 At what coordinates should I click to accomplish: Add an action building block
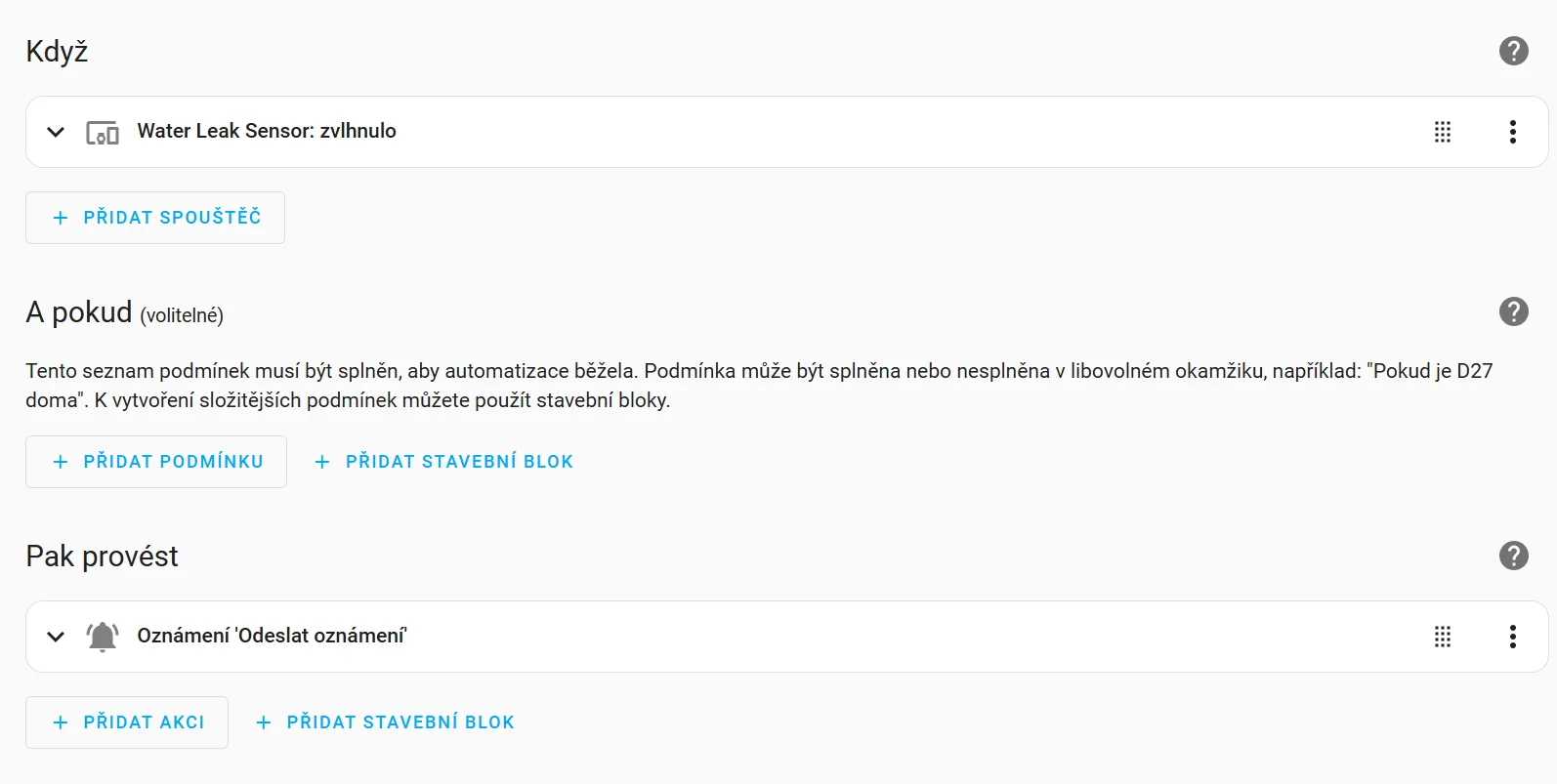tap(385, 722)
